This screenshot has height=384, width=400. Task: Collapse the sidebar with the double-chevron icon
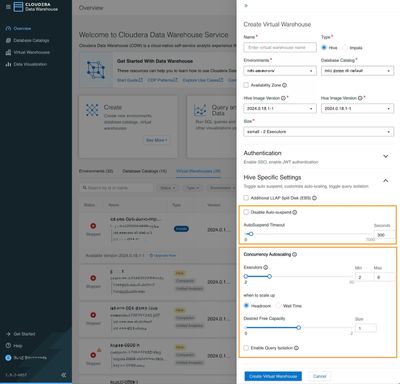[x=64, y=375]
